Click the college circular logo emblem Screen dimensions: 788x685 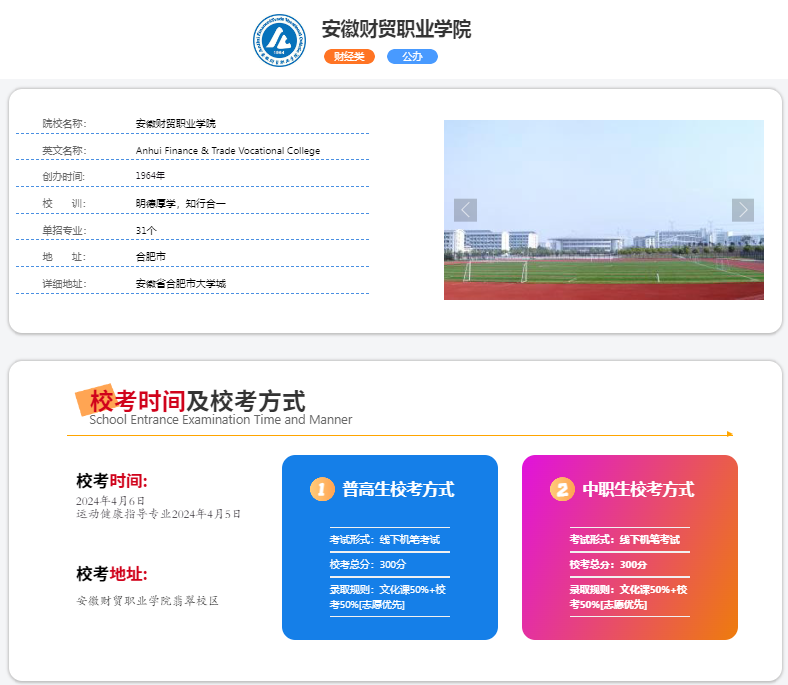coord(279,40)
